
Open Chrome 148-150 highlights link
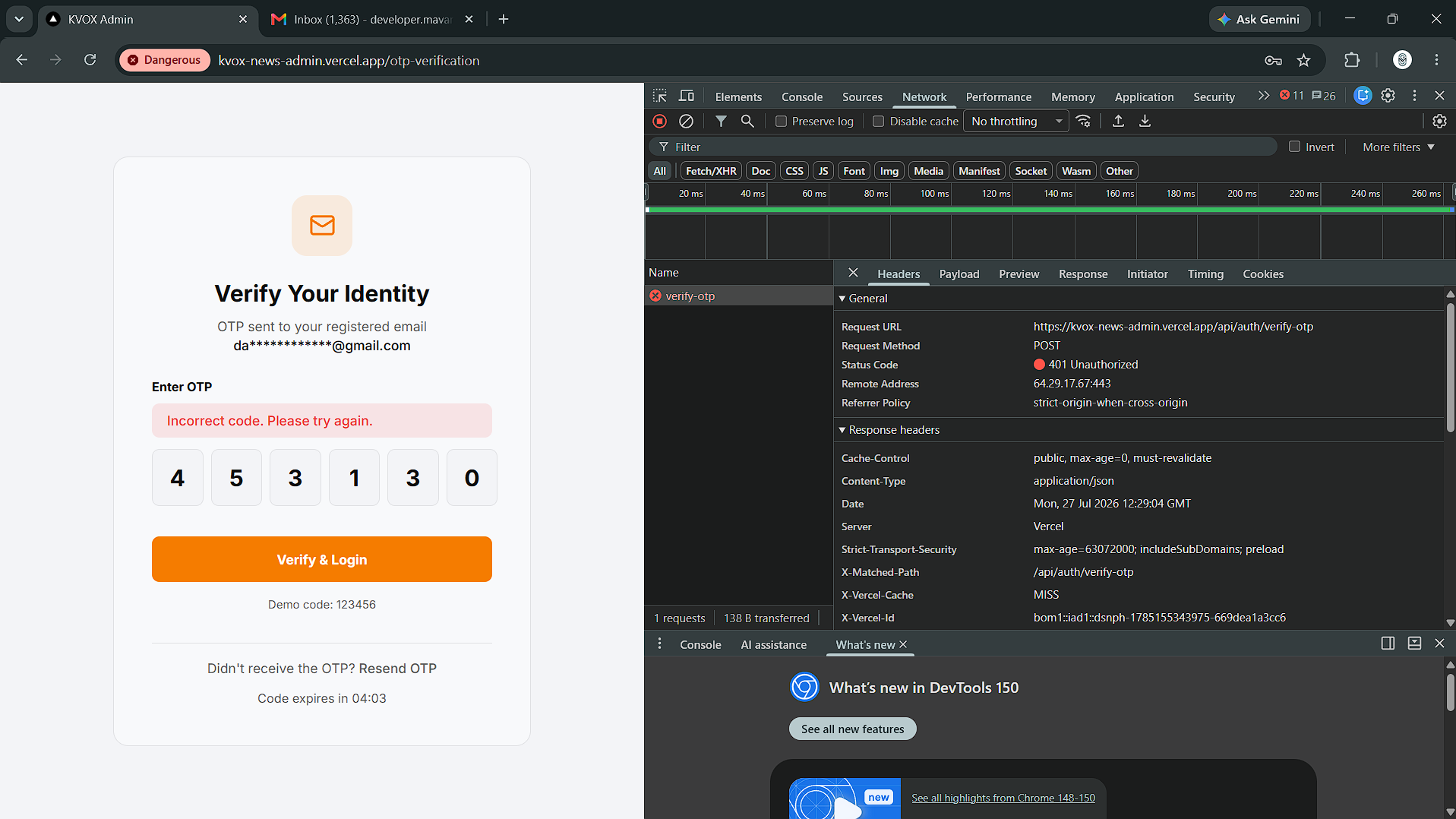tap(1003, 798)
